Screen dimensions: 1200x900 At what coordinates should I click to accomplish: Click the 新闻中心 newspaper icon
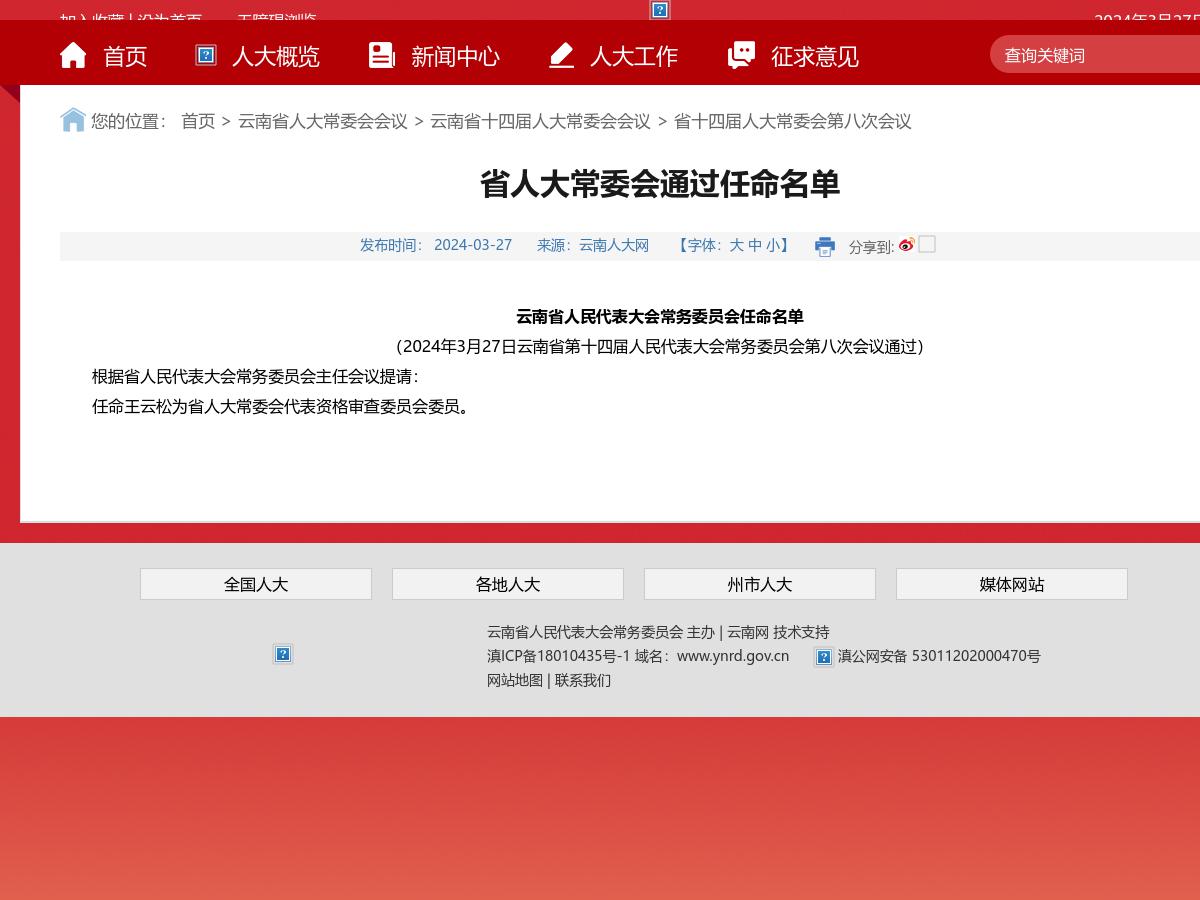pos(382,54)
